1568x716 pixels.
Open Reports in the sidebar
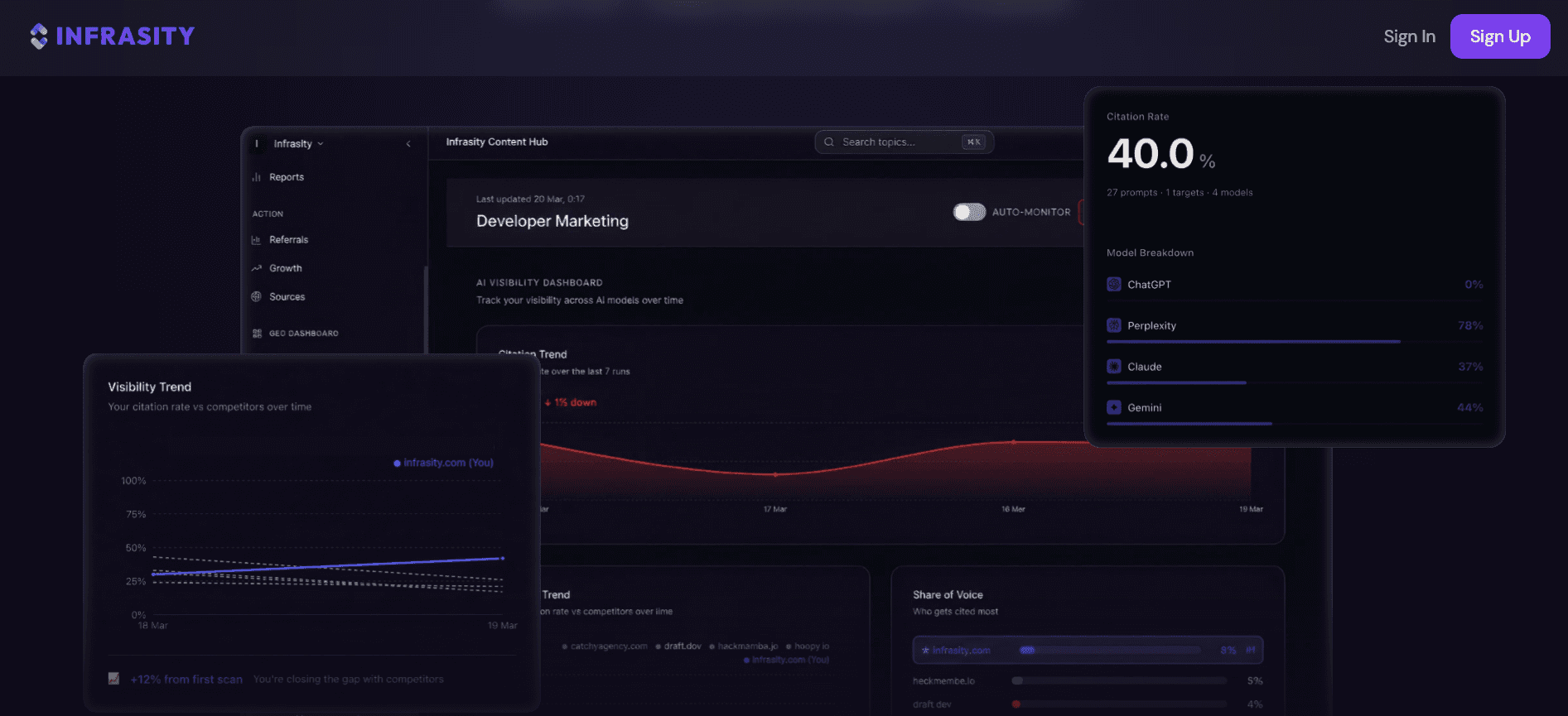286,177
